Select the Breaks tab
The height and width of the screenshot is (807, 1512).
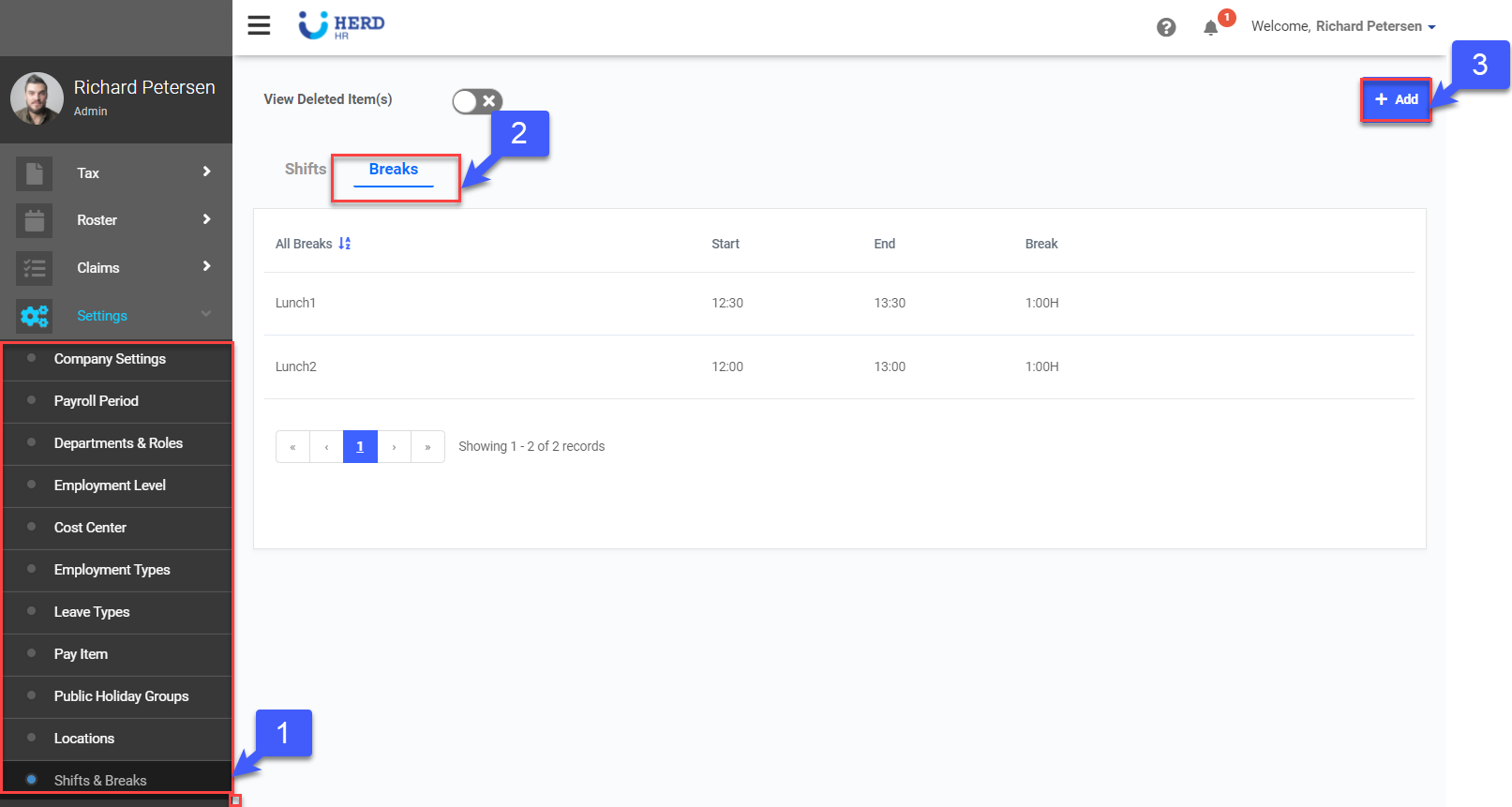tap(394, 170)
